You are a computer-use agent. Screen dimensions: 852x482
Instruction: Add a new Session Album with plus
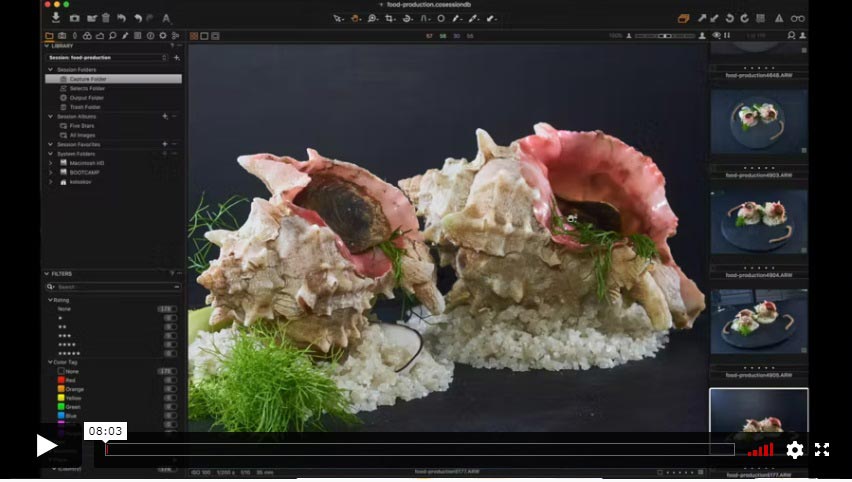click(165, 116)
